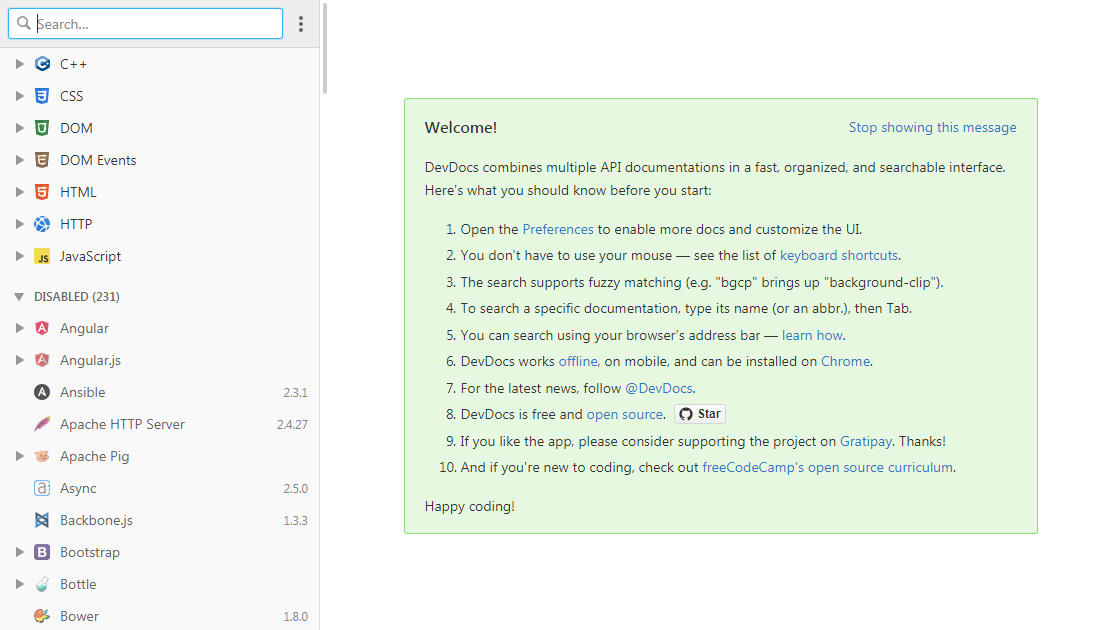This screenshot has height=630, width=1109.
Task: Open the Preferences link
Action: (x=557, y=229)
